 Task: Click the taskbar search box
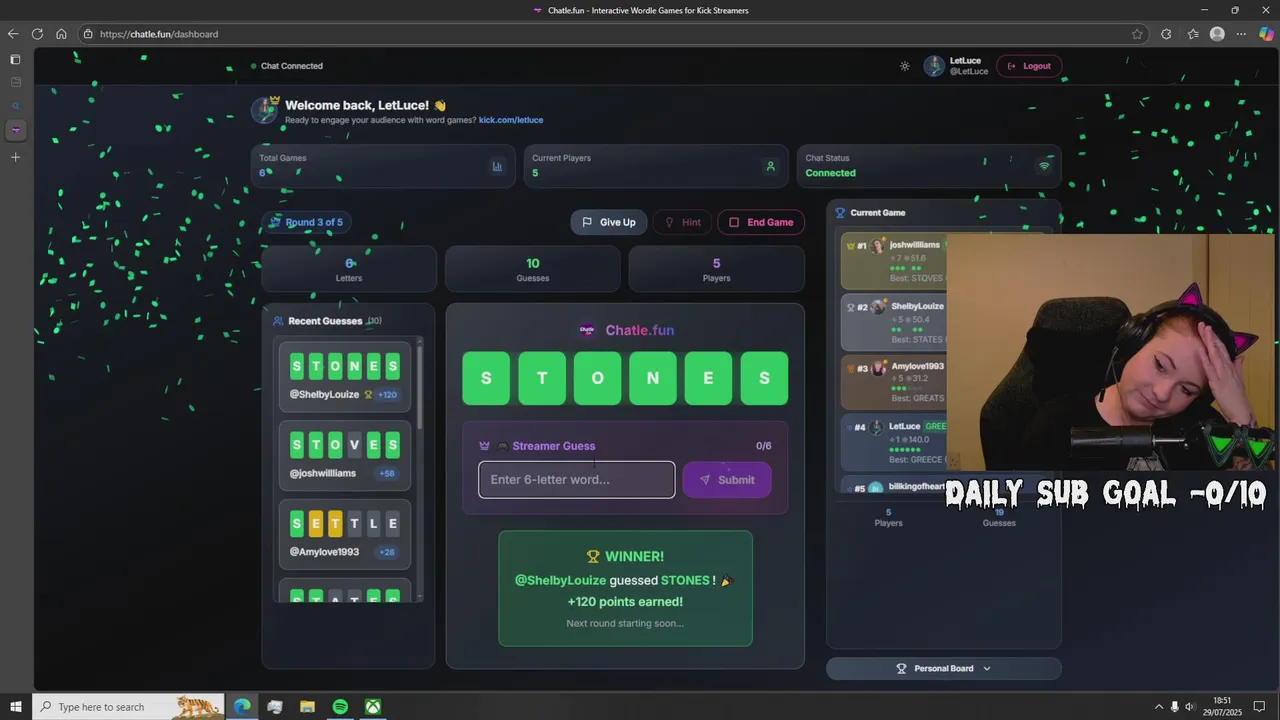click(130, 707)
